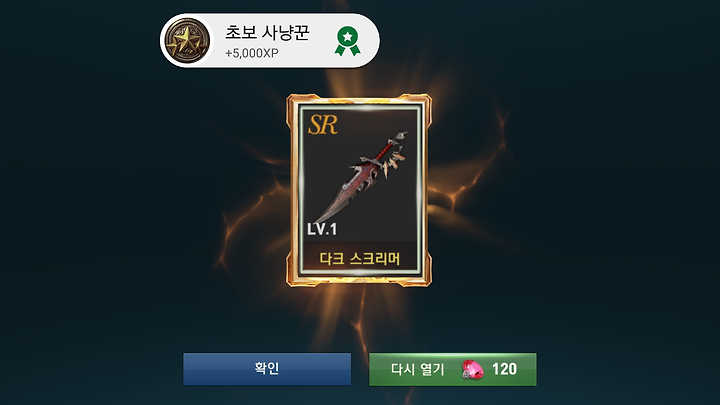
Task: Confirm with the blue 확인 button
Action: tap(267, 369)
